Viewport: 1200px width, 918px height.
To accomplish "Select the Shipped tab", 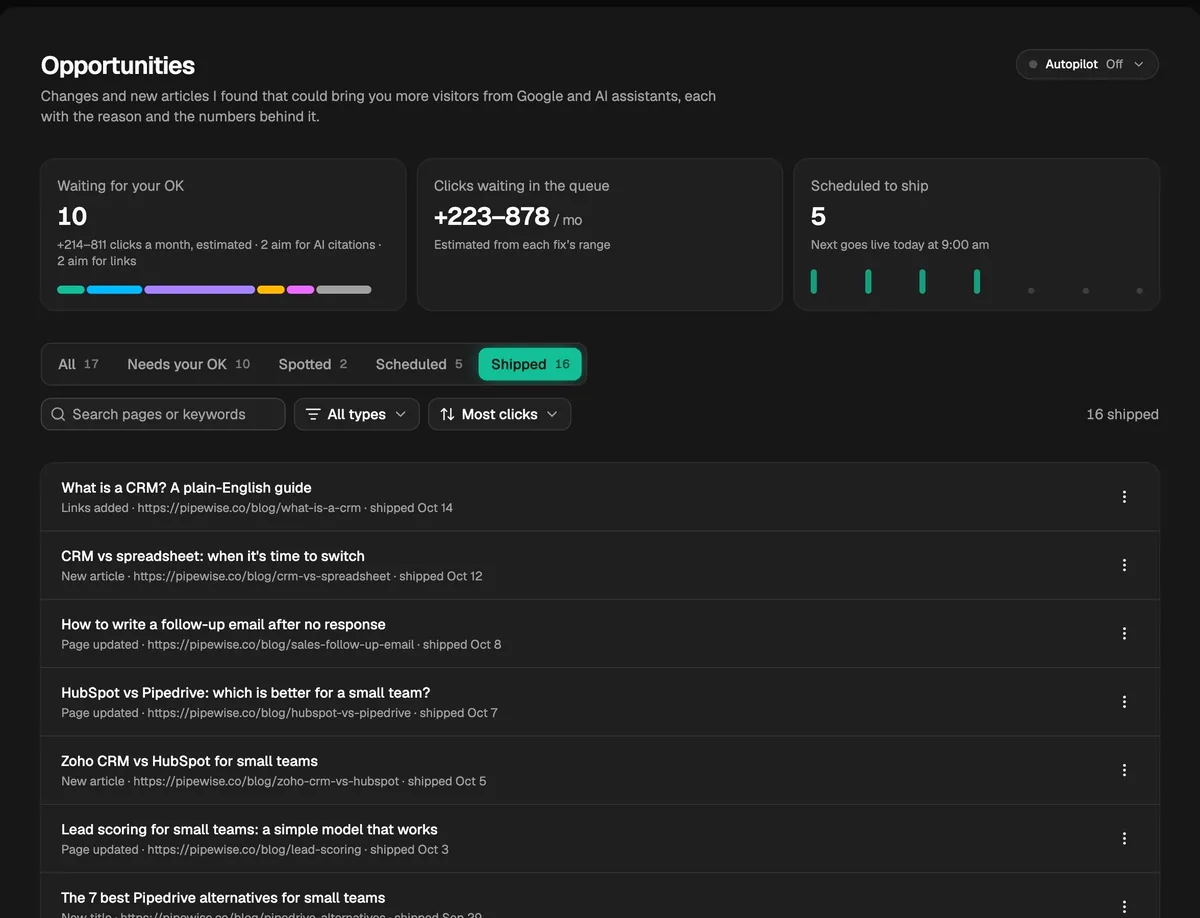I will pos(530,364).
